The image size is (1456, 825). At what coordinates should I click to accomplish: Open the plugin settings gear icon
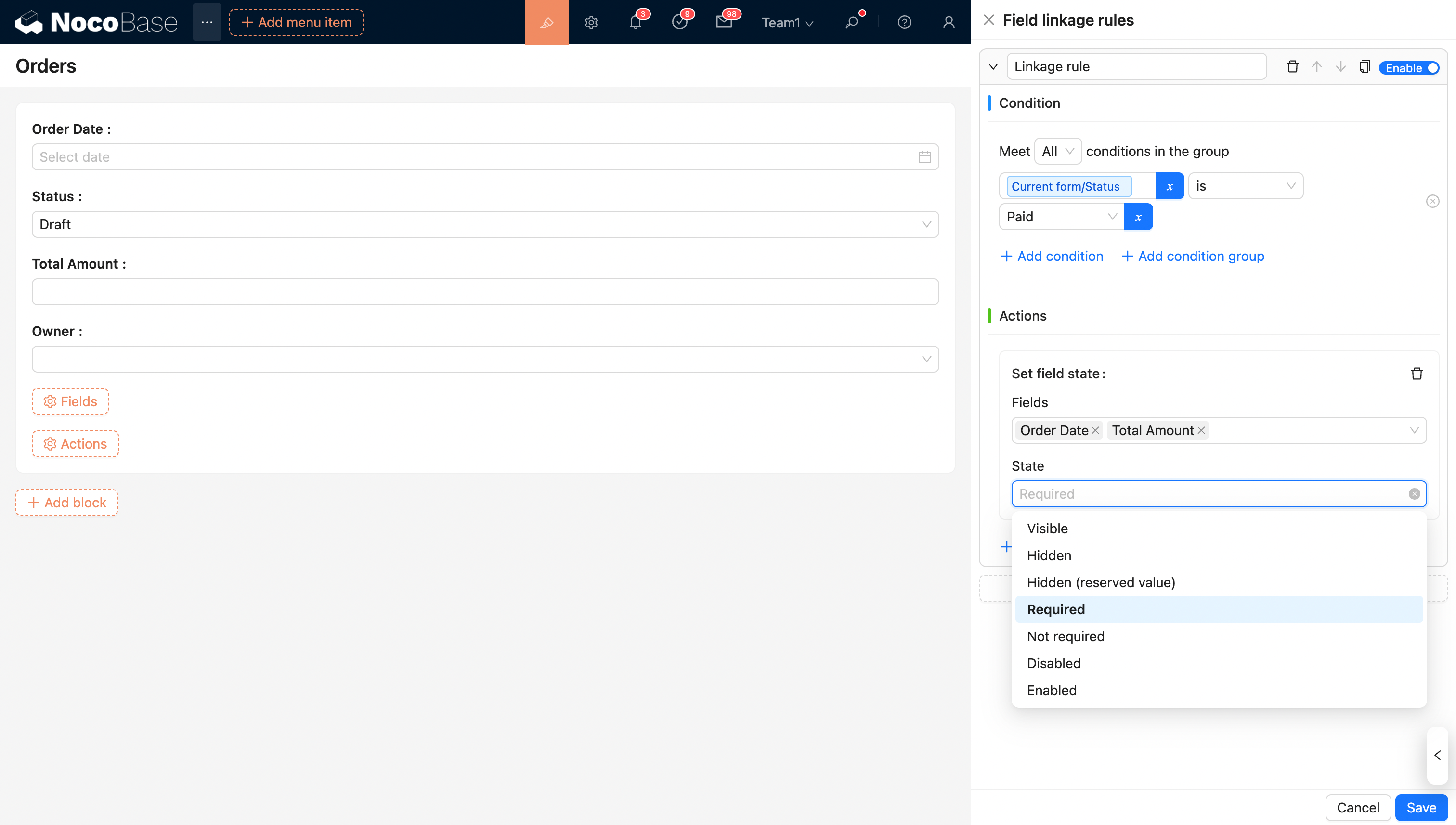click(x=591, y=23)
